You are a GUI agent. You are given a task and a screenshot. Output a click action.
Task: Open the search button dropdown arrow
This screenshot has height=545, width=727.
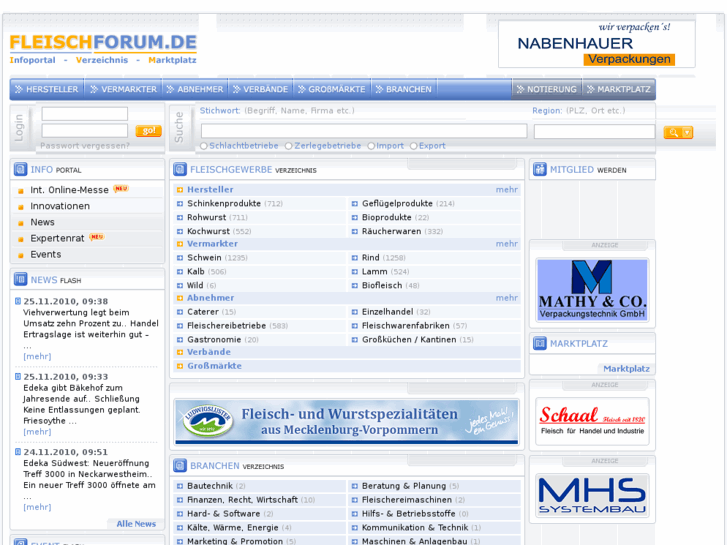point(688,133)
